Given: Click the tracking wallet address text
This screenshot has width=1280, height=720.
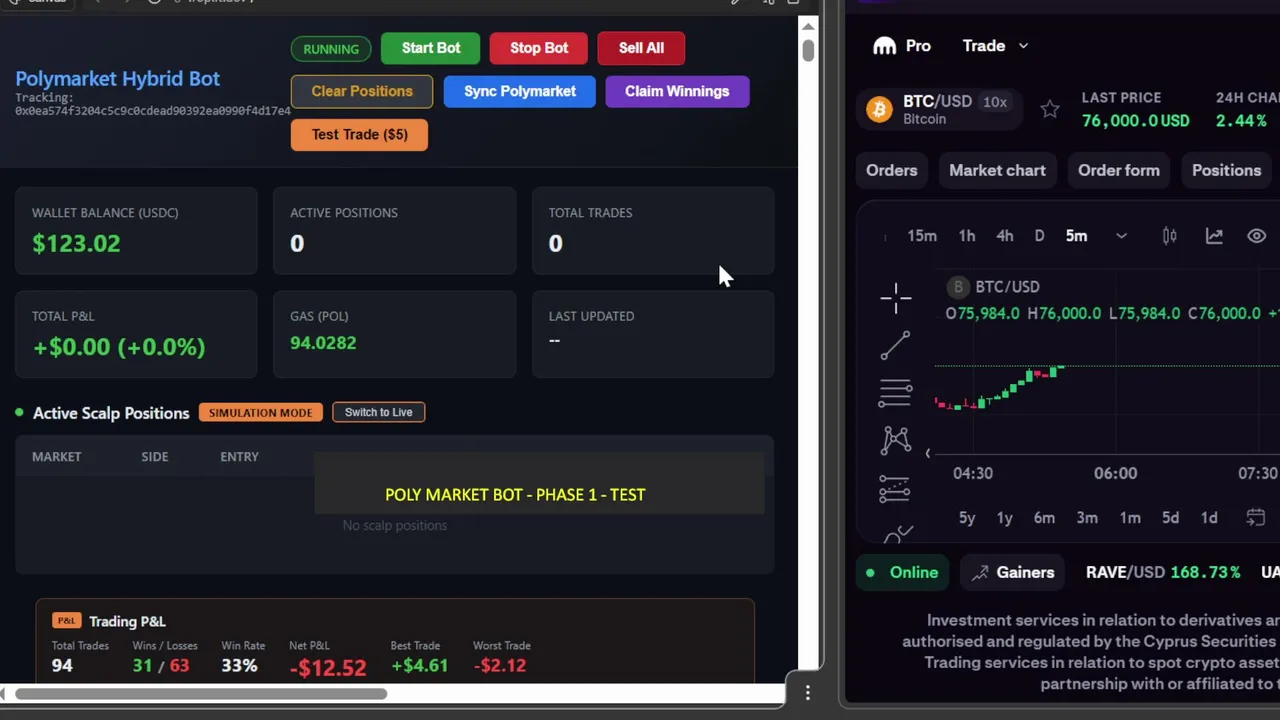Looking at the screenshot, I should point(153,111).
